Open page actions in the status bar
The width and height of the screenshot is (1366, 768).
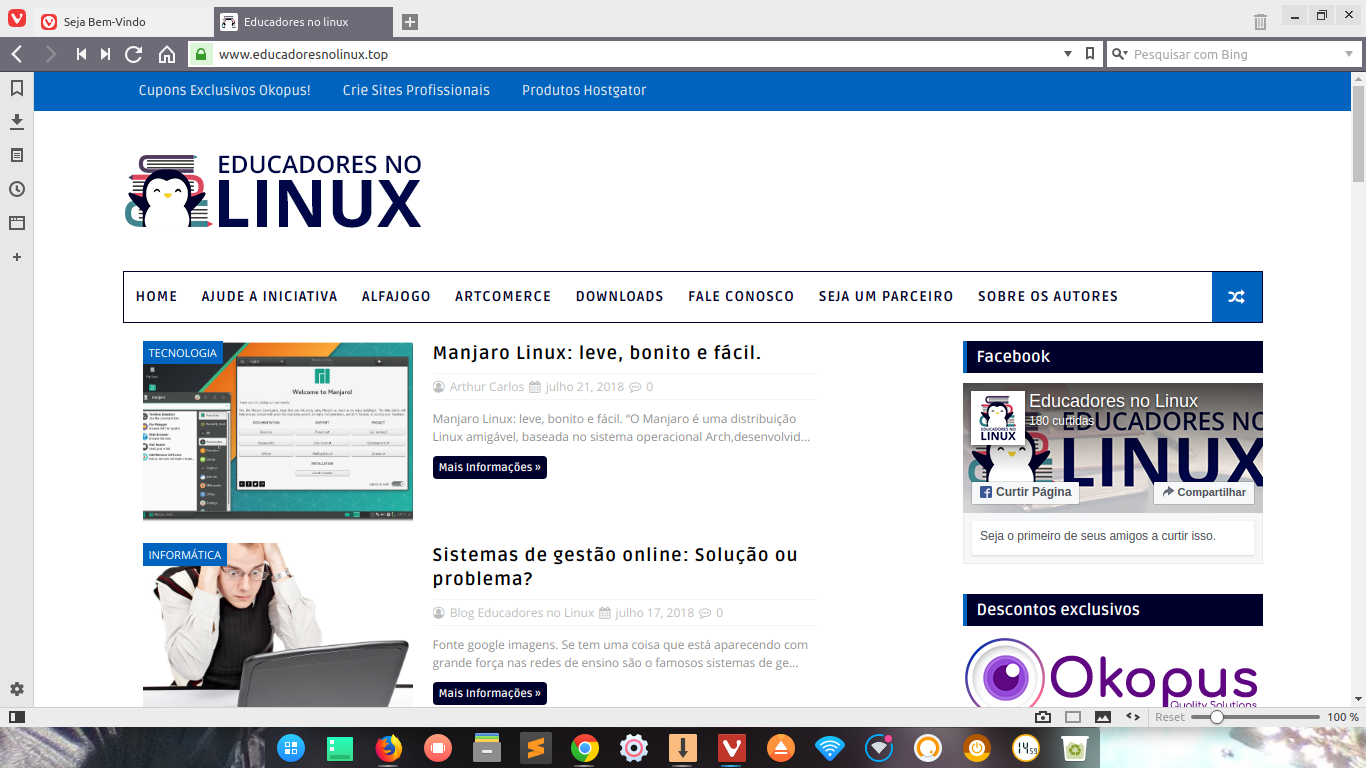[1133, 717]
